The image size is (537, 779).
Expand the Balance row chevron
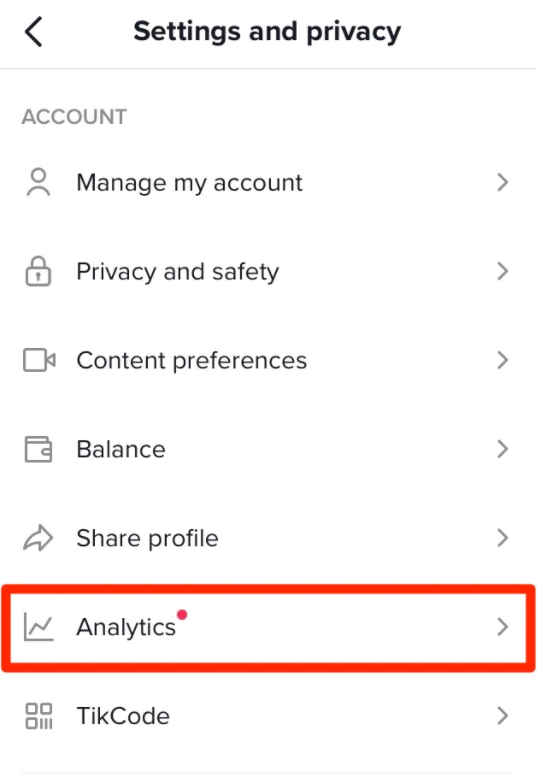503,449
